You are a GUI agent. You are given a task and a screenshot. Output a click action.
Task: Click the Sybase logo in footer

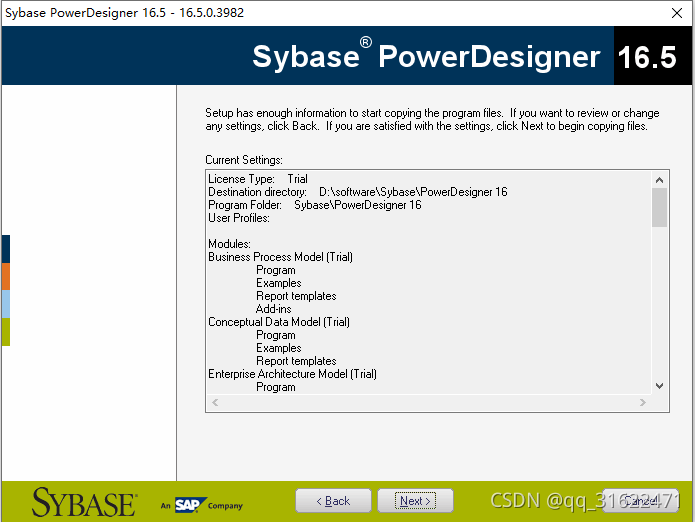pos(84,502)
